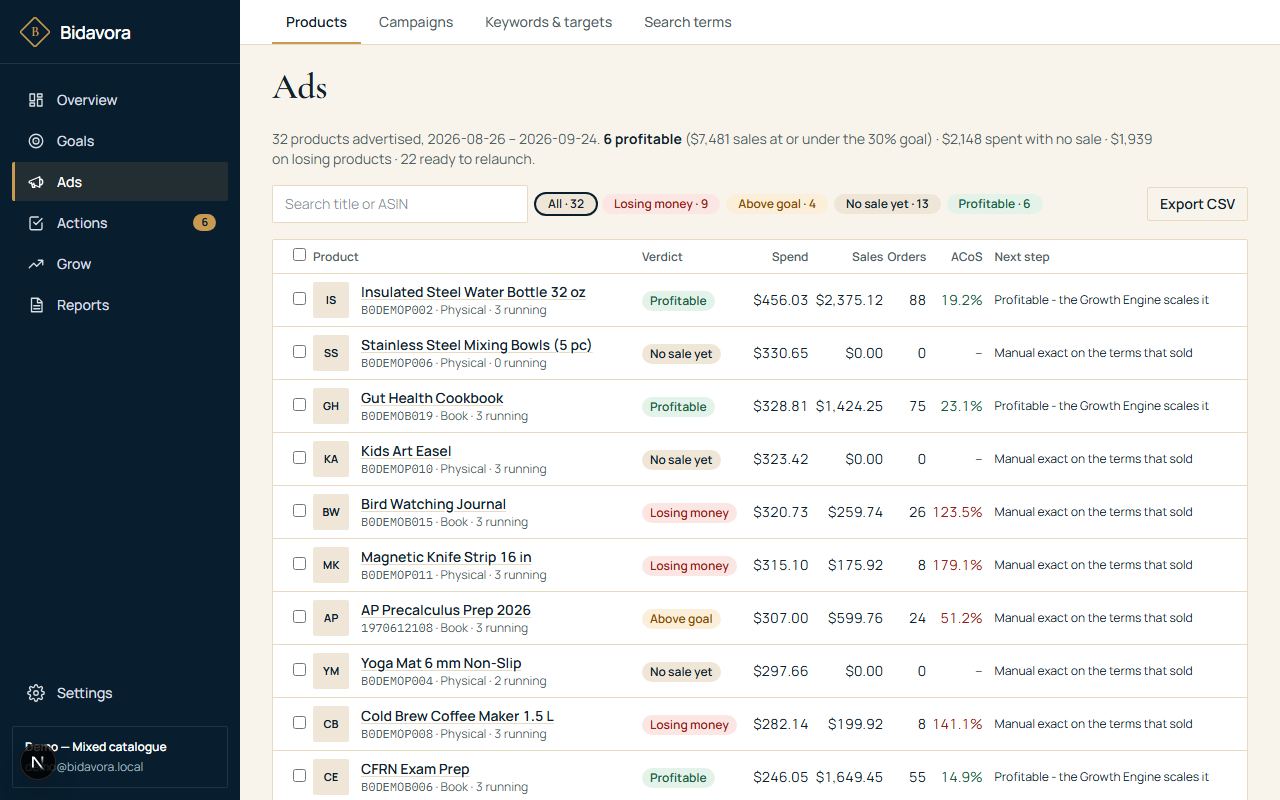
Task: Check the Stainless Steel Mixing Bowls row
Action: [299, 351]
